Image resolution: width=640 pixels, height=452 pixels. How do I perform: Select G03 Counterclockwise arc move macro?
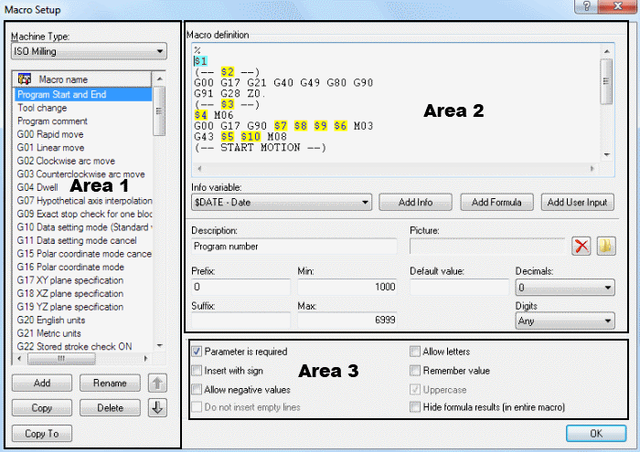pos(83,174)
